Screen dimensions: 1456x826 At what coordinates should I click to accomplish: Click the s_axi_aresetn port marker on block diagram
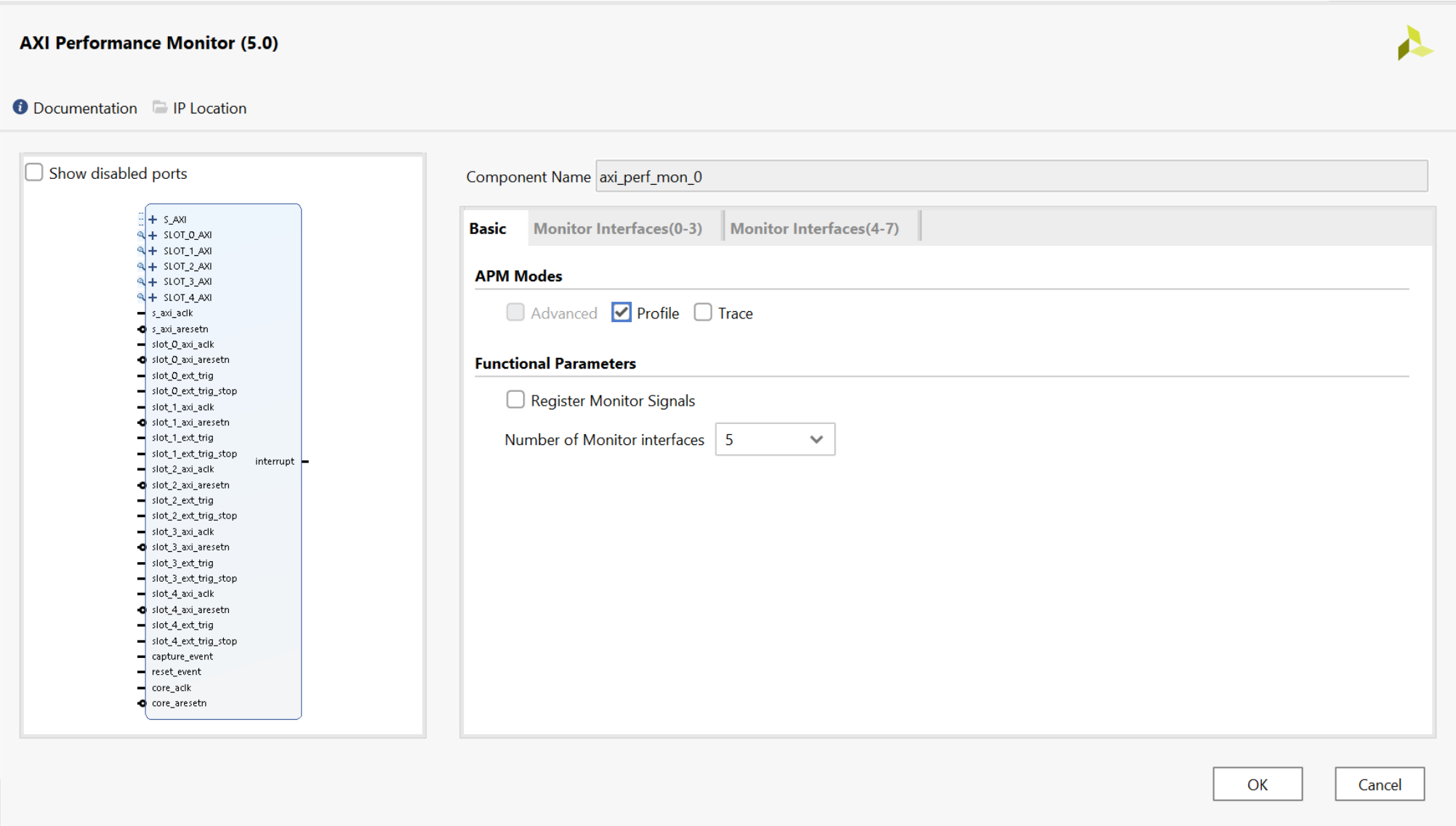point(142,329)
